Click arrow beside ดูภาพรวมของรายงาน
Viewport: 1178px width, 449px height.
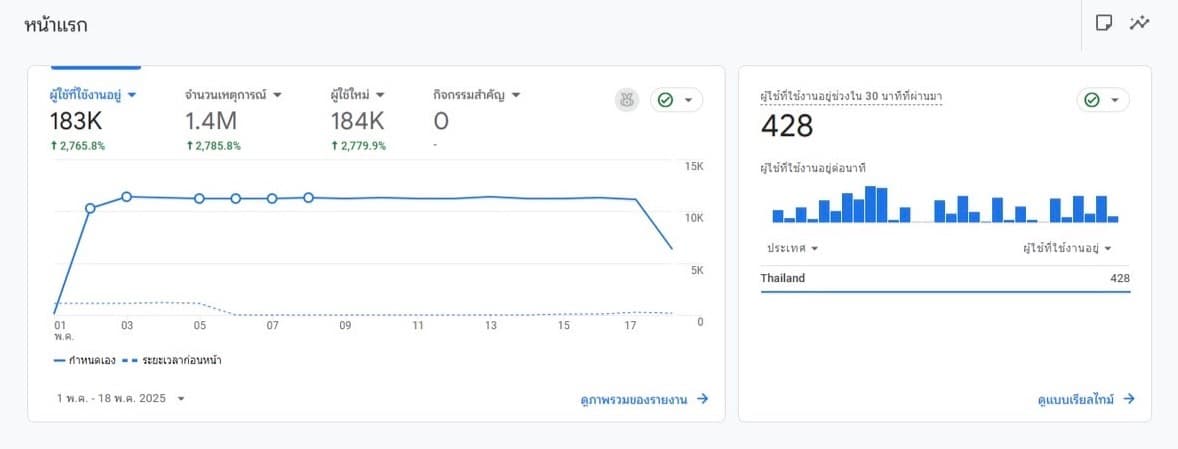(703, 399)
